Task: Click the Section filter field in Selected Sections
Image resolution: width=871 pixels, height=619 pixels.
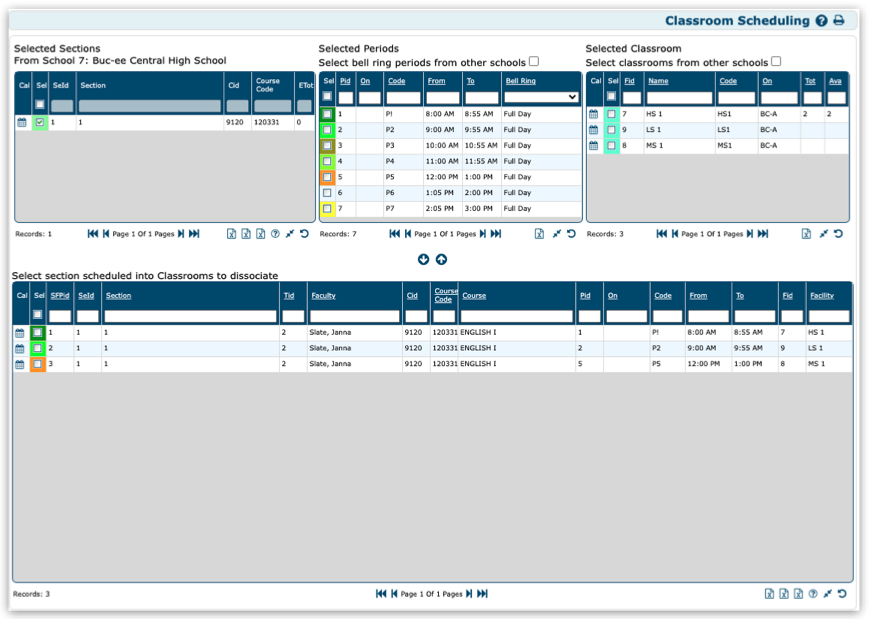Action: click(x=150, y=106)
